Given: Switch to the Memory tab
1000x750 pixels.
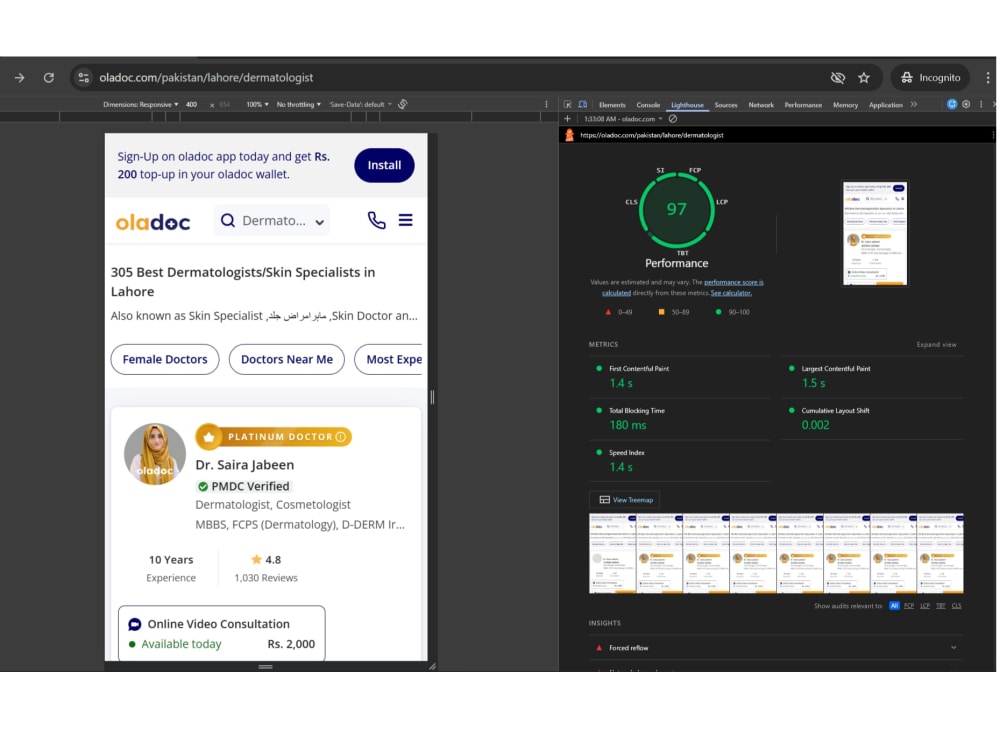Looking at the screenshot, I should pyautogui.click(x=845, y=105).
